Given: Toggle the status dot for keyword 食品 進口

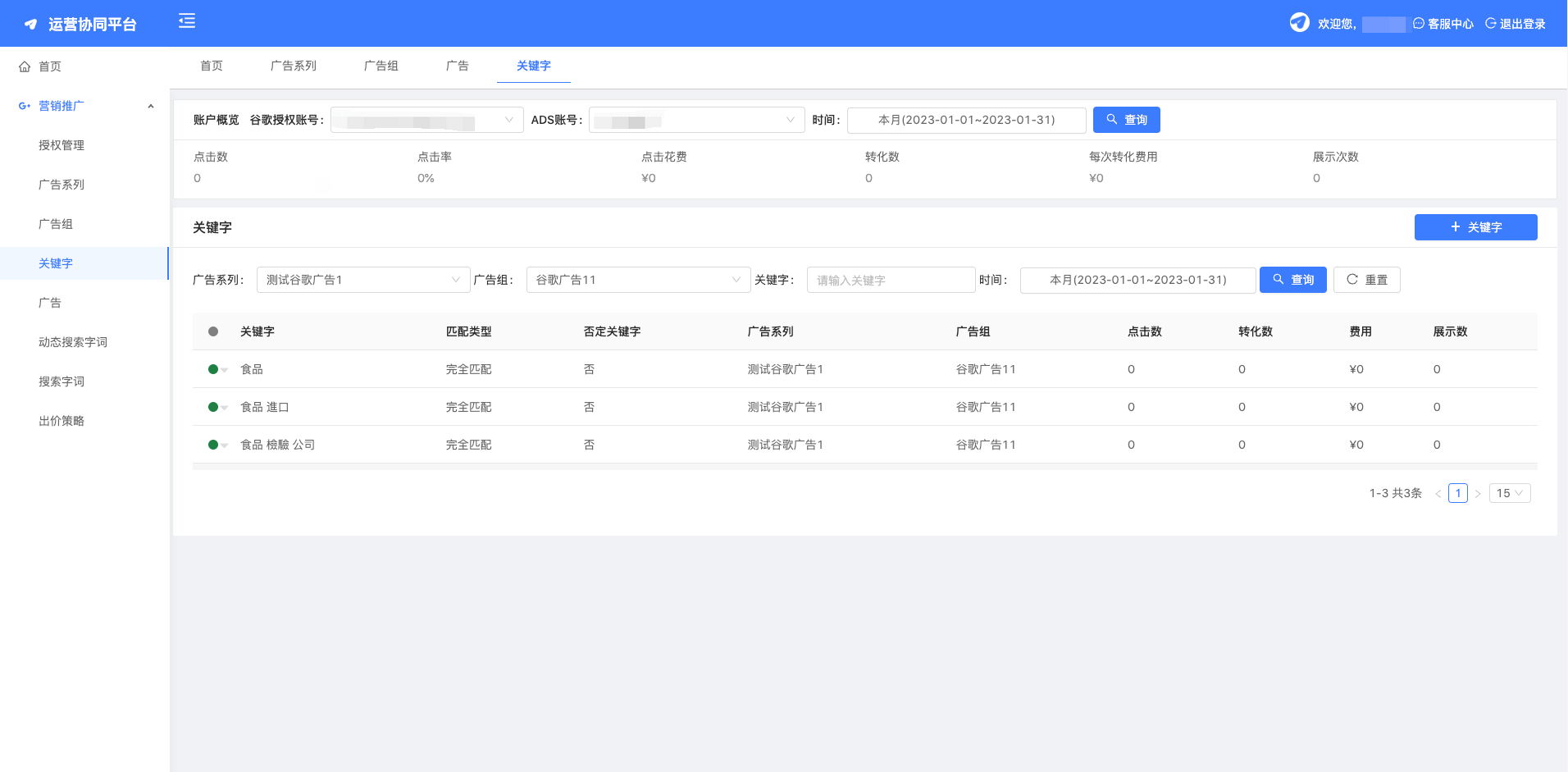Looking at the screenshot, I should 214,407.
